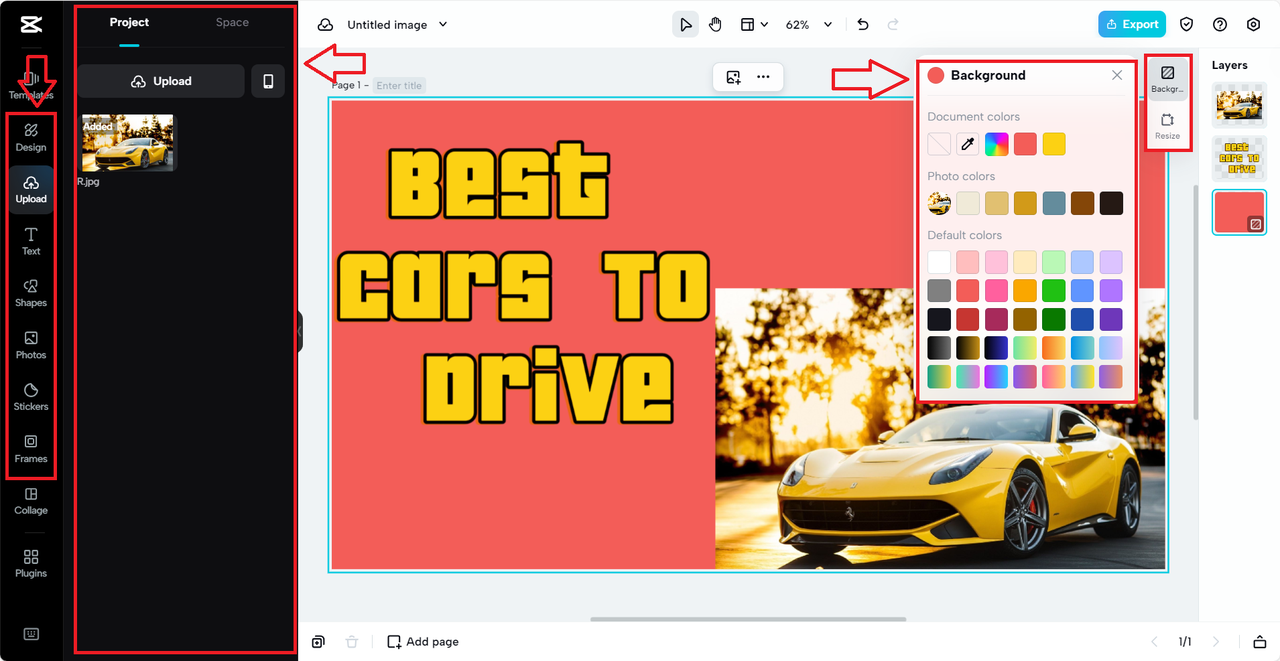This screenshot has height=661, width=1280.
Task: Open the Photos sidebar panel
Action: 31,345
